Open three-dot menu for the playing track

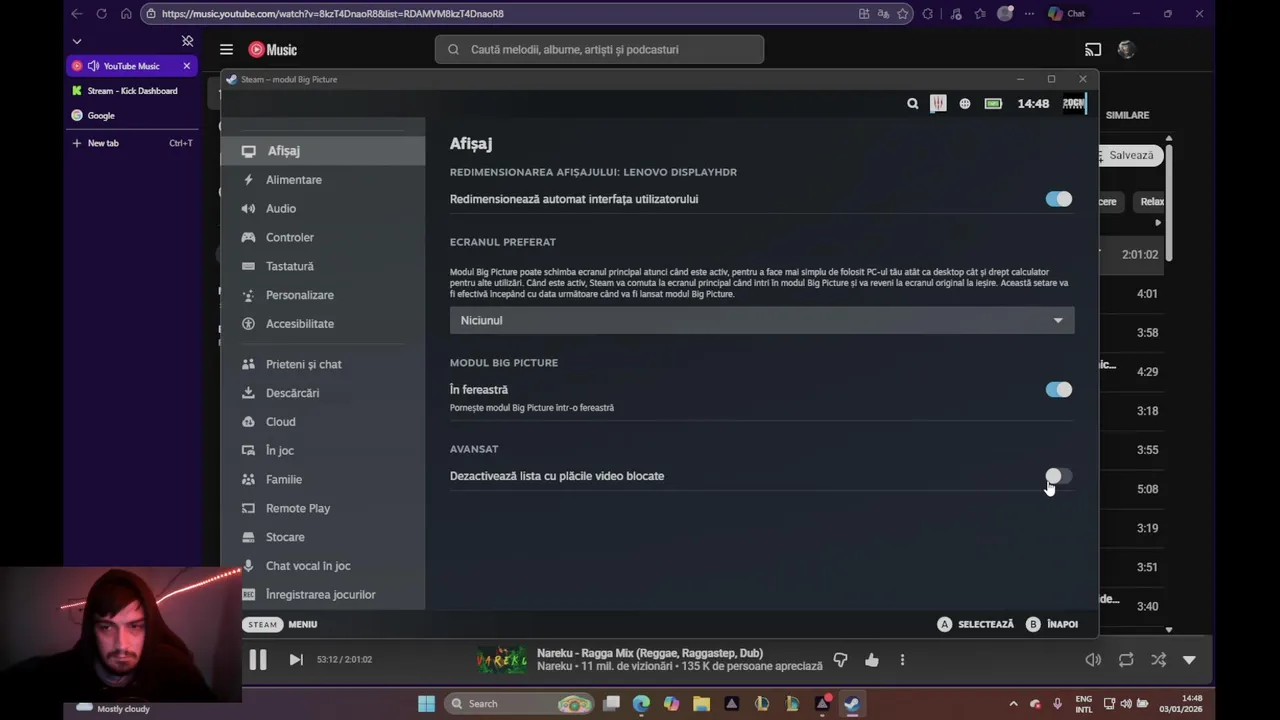tap(902, 660)
